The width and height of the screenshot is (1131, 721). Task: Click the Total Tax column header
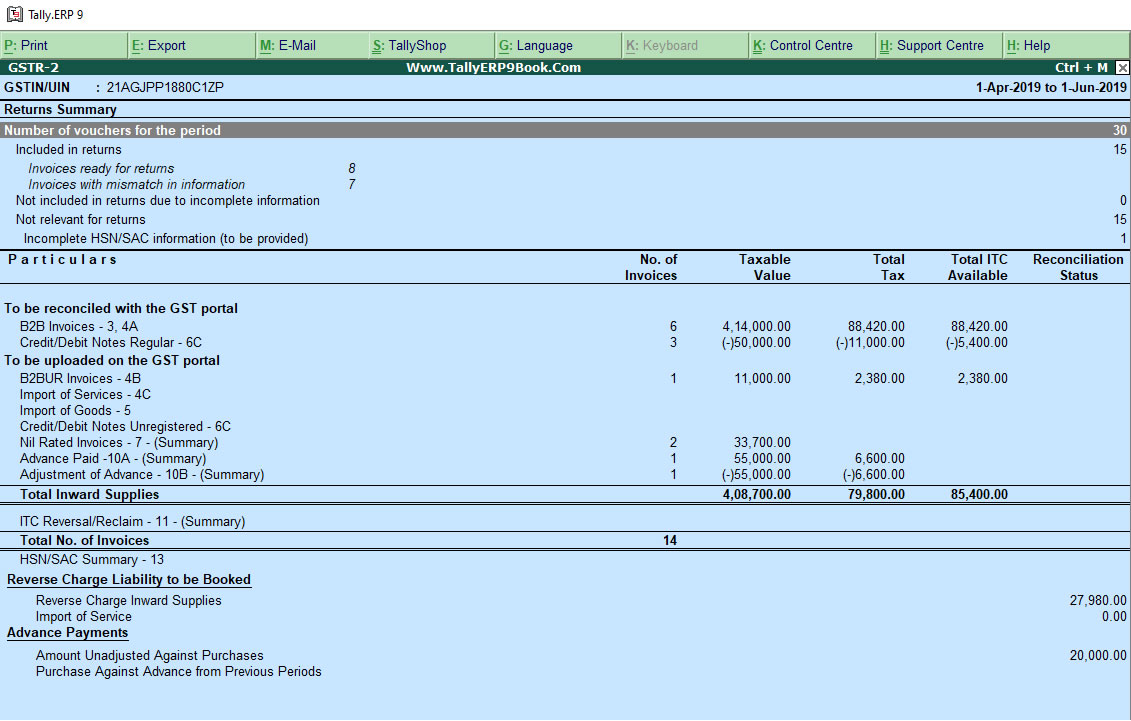click(x=889, y=267)
